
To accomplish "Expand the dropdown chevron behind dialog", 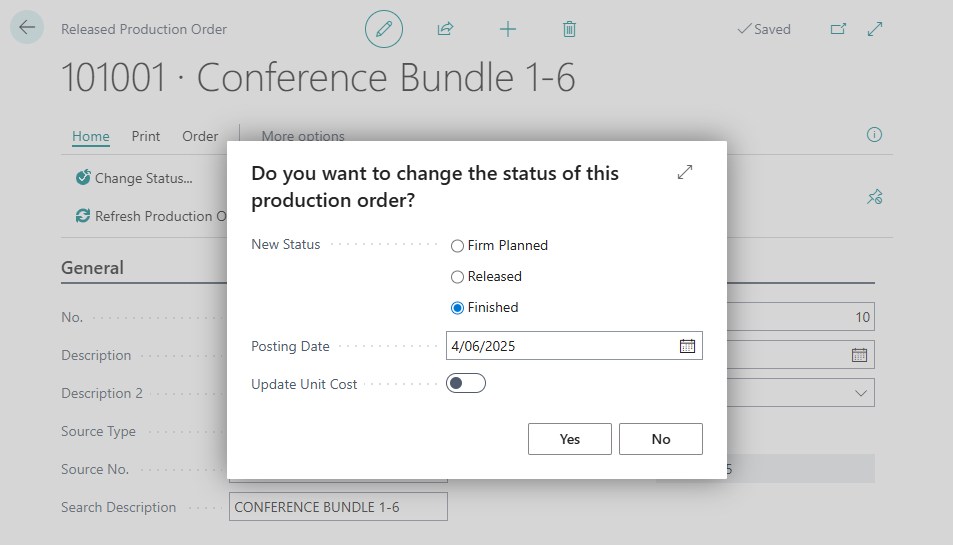I will point(861,392).
